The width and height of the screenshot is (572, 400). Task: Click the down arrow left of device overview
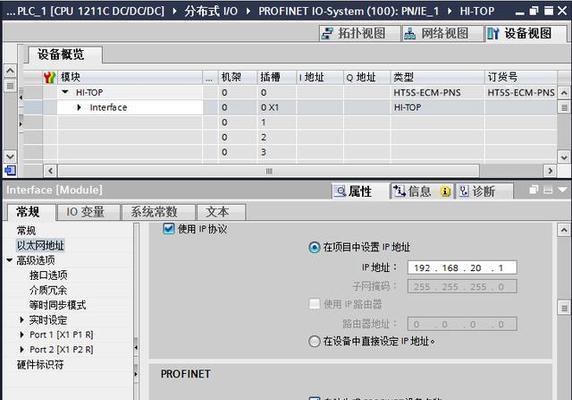(x=10, y=157)
